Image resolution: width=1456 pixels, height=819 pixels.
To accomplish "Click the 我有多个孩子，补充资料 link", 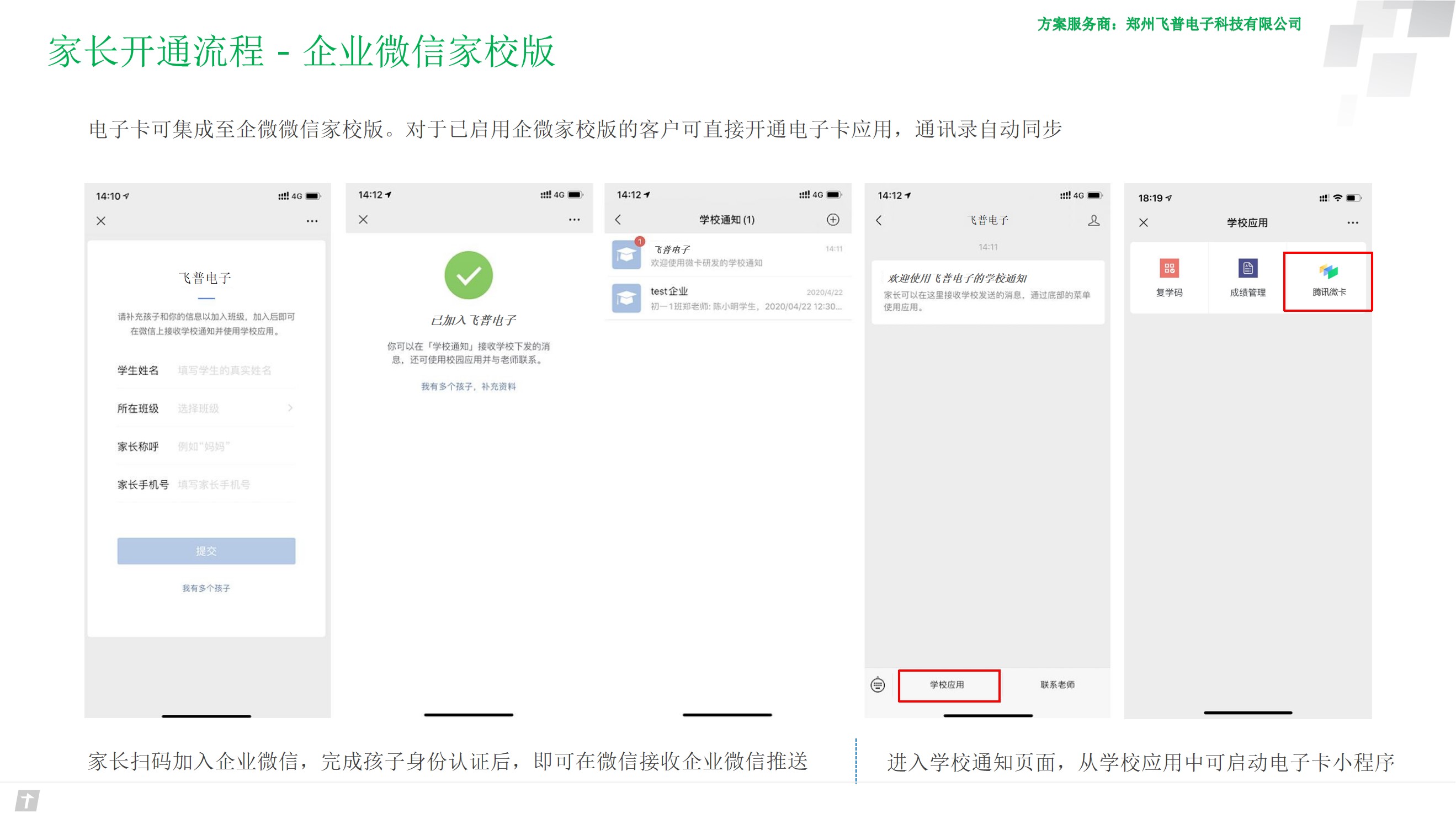I will pos(468,387).
